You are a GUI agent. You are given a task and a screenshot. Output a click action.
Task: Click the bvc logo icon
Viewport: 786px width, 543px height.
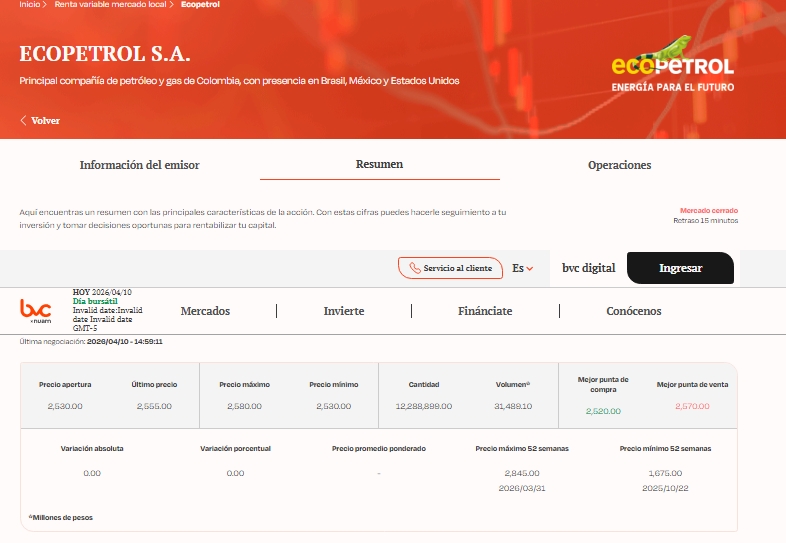click(x=36, y=310)
